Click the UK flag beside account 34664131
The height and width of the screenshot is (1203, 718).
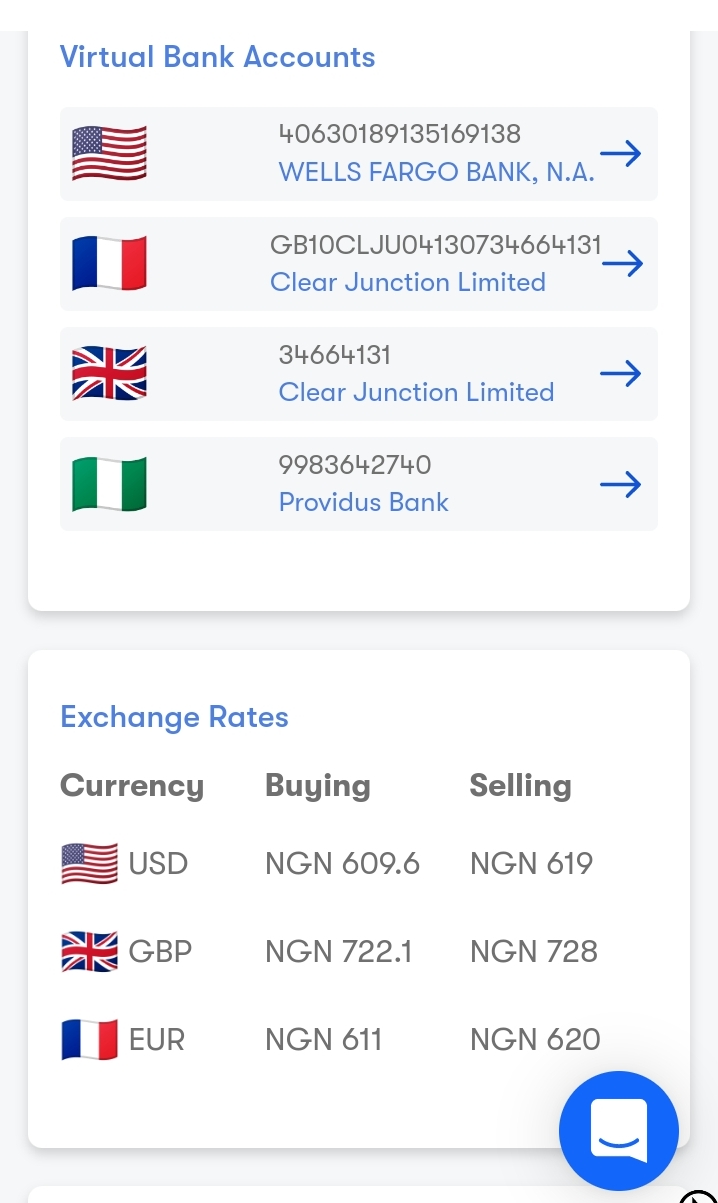pos(109,373)
